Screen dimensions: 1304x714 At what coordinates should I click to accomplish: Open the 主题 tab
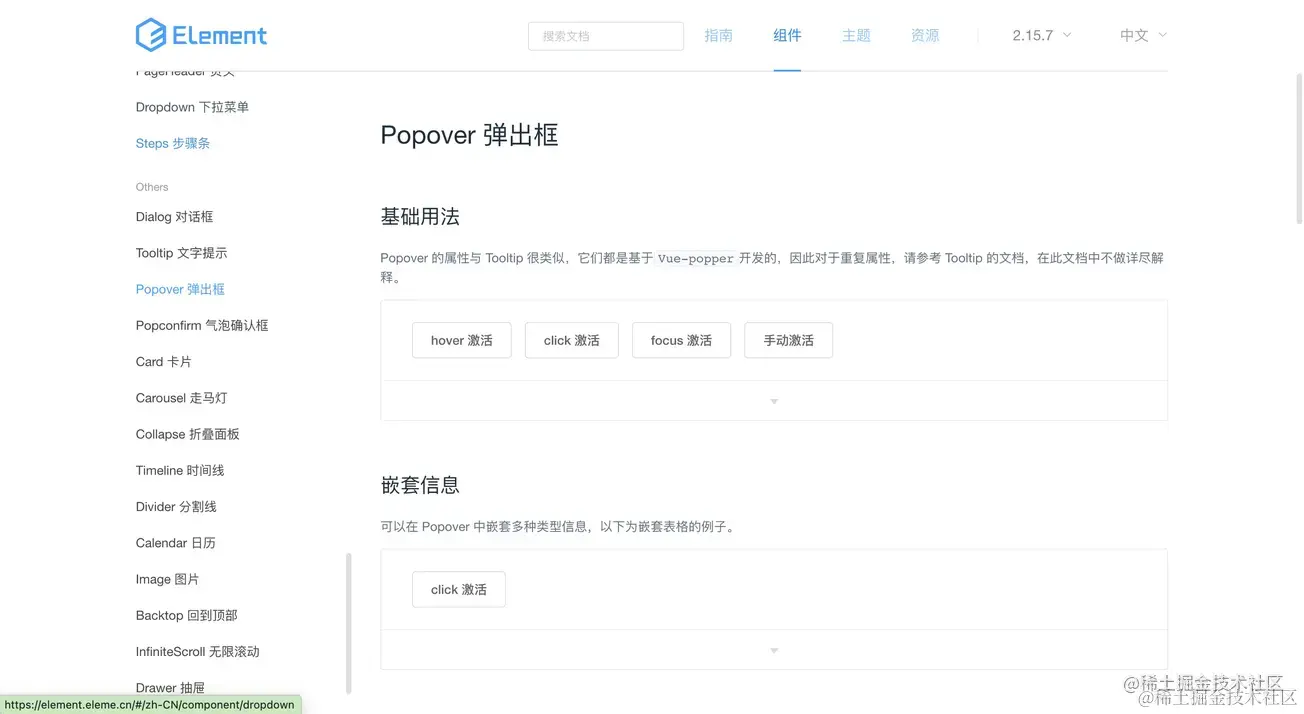tap(856, 35)
